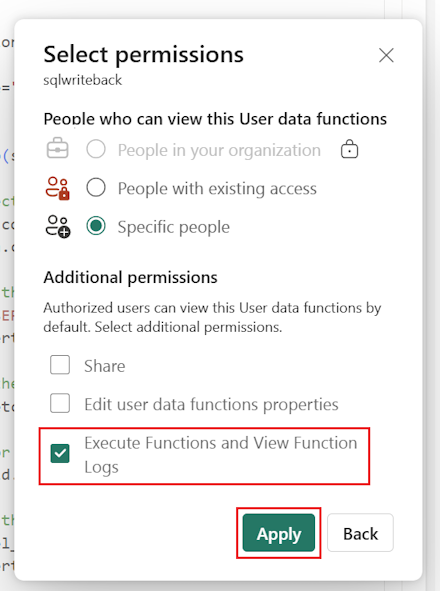Select the People with existing access radio button
This screenshot has width=440, height=591.
coord(96,187)
